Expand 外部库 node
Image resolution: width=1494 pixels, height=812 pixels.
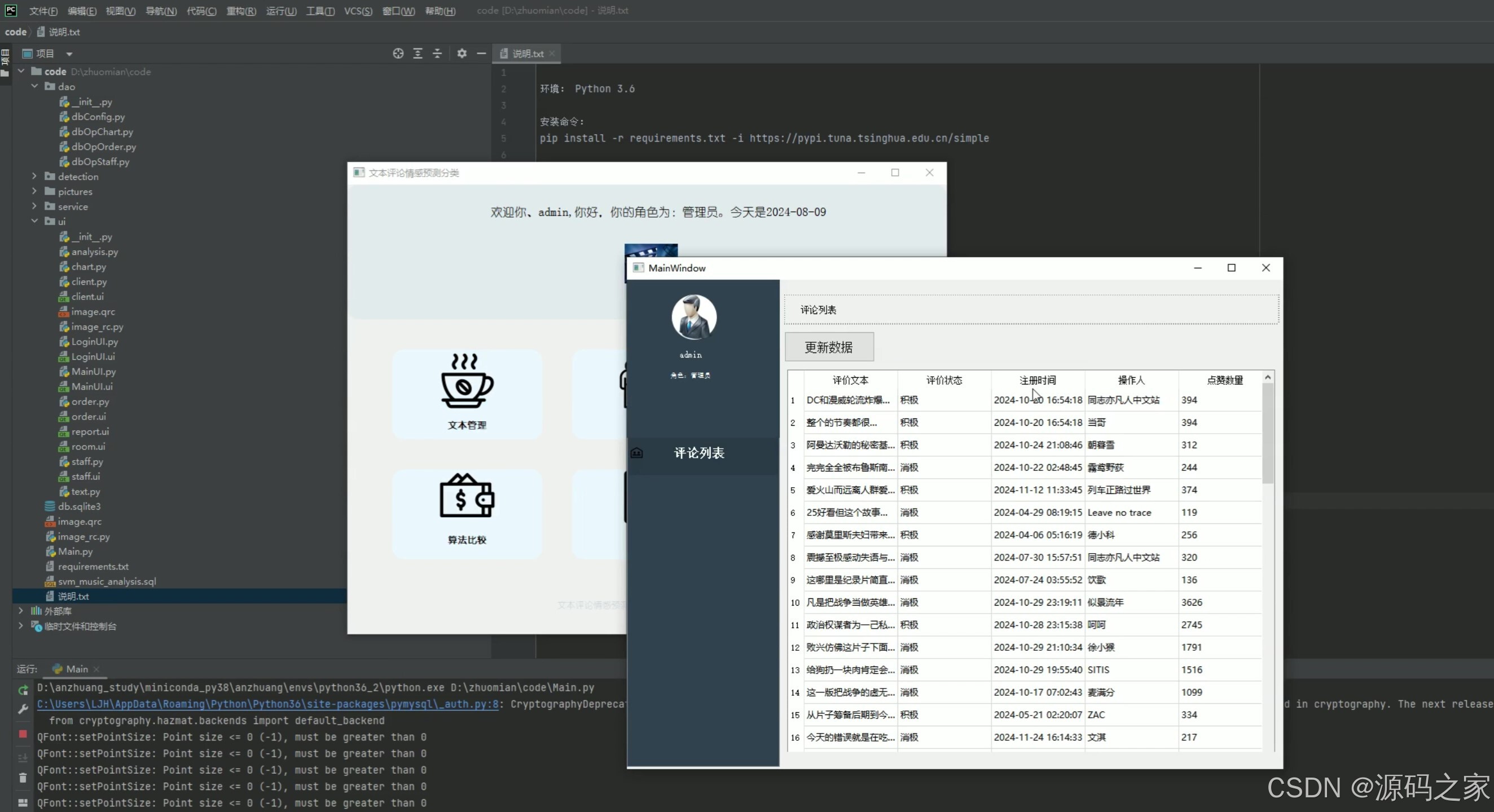point(21,611)
